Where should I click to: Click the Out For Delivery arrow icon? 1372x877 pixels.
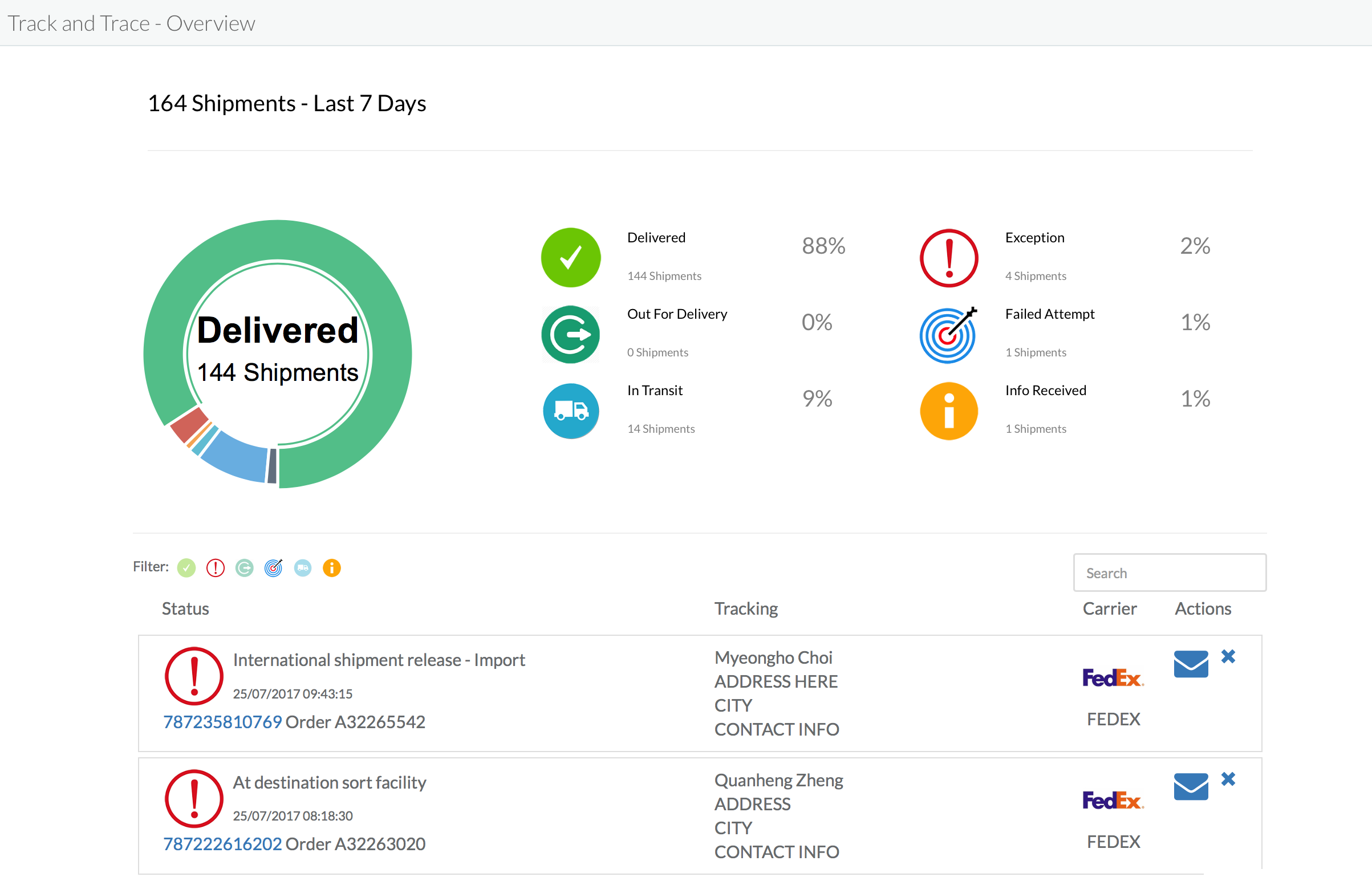pos(570,334)
